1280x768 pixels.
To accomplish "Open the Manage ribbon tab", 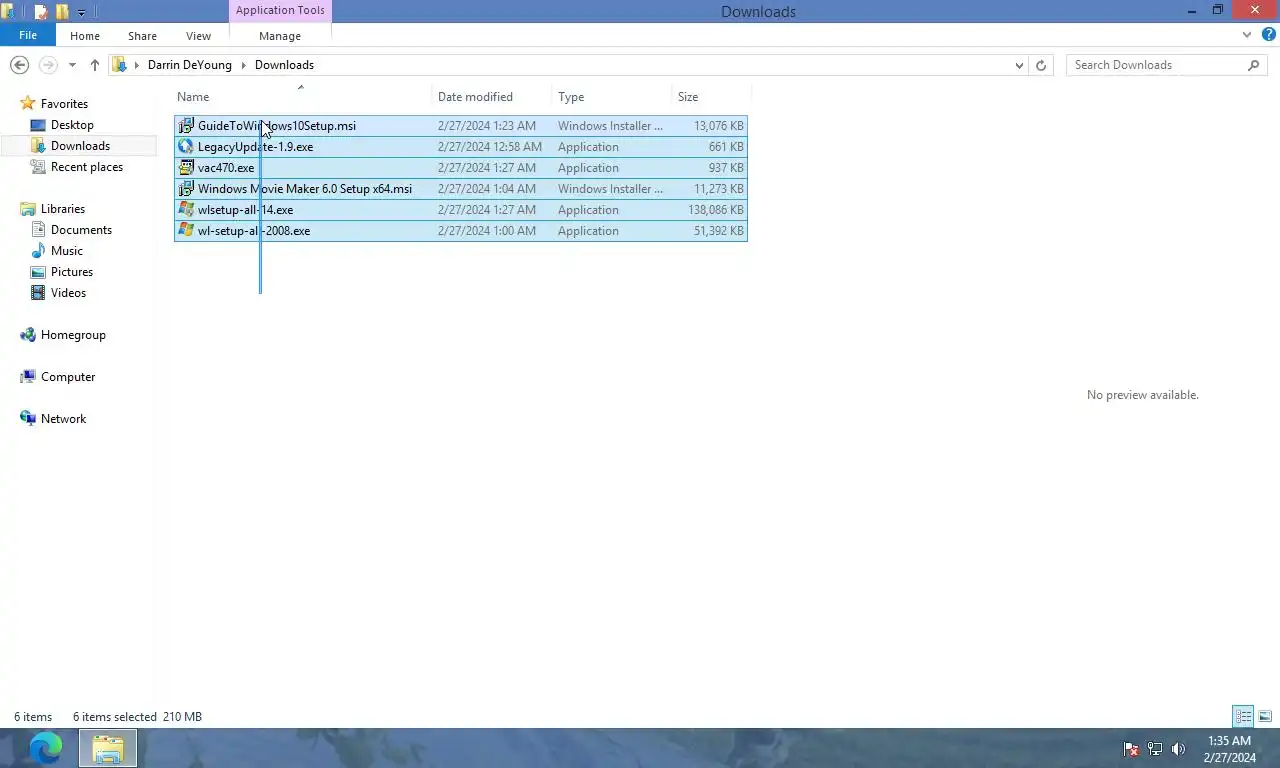I will (280, 36).
